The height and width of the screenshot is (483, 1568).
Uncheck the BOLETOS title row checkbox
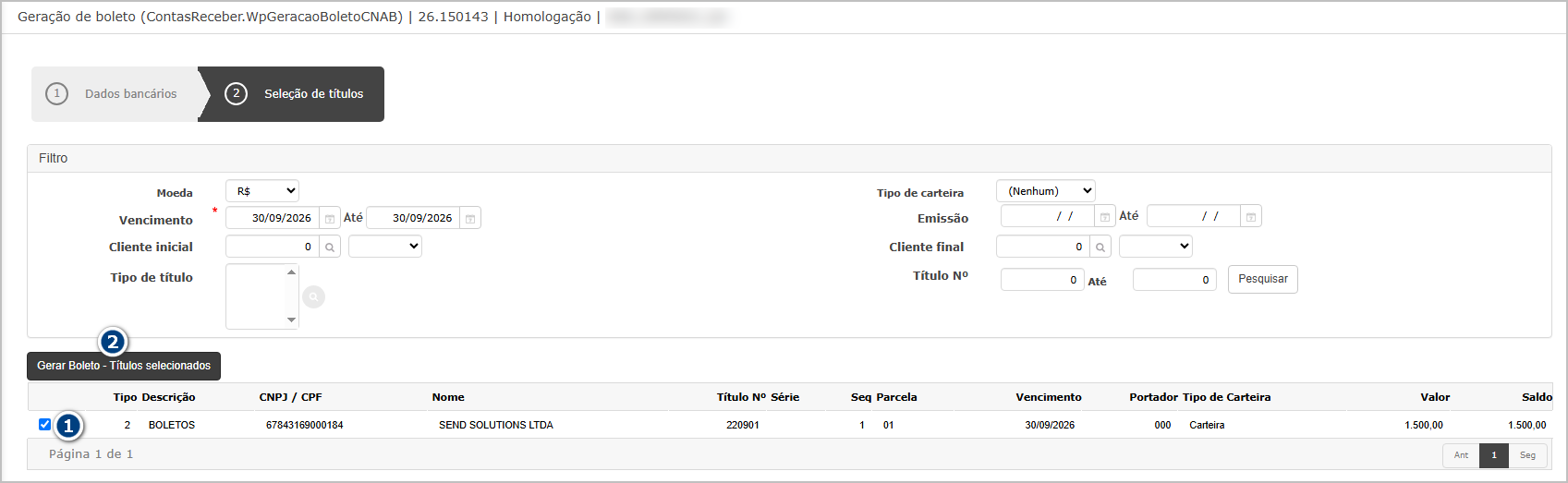pos(44,425)
